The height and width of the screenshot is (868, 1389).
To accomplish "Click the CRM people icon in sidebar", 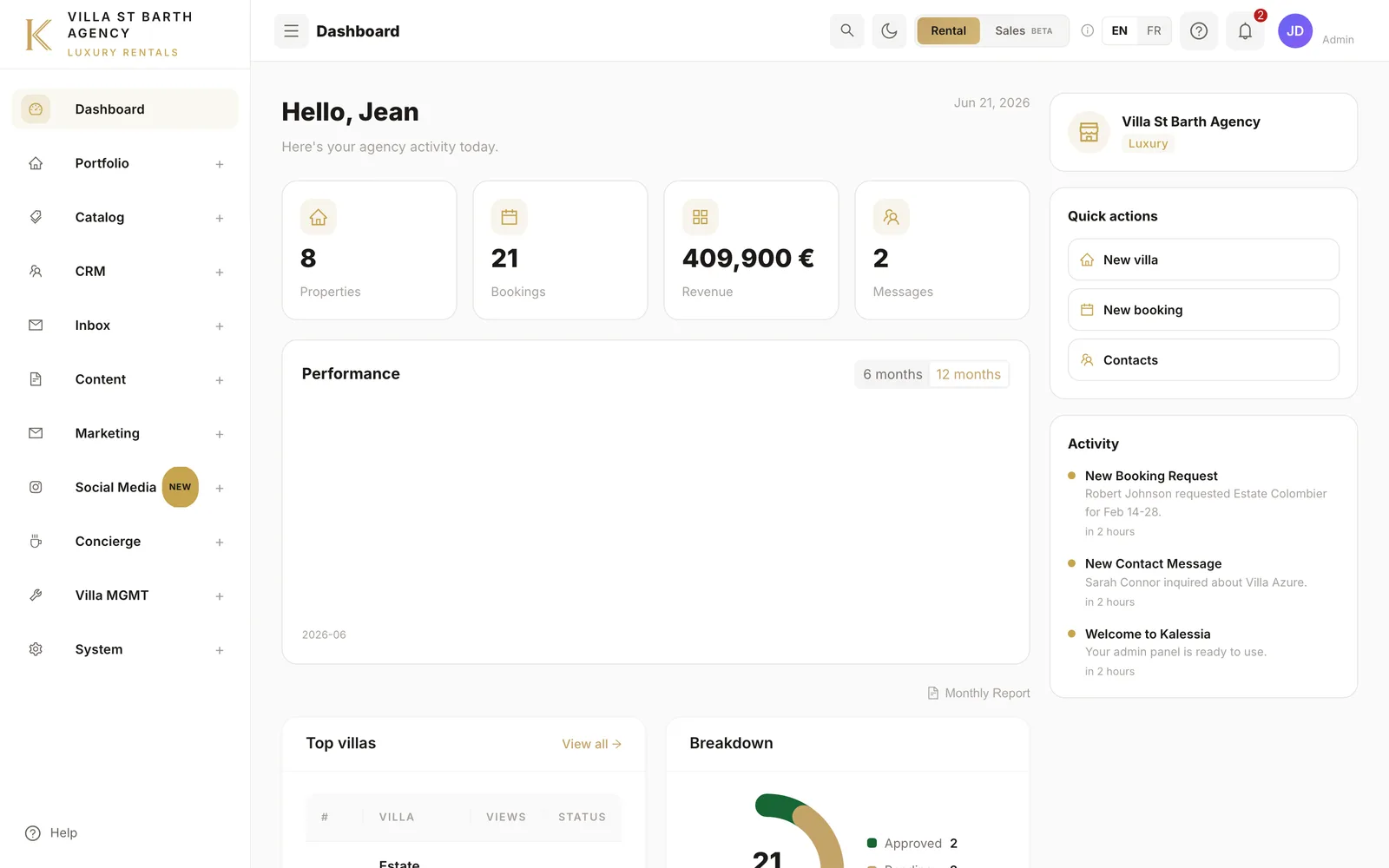I will point(36,271).
